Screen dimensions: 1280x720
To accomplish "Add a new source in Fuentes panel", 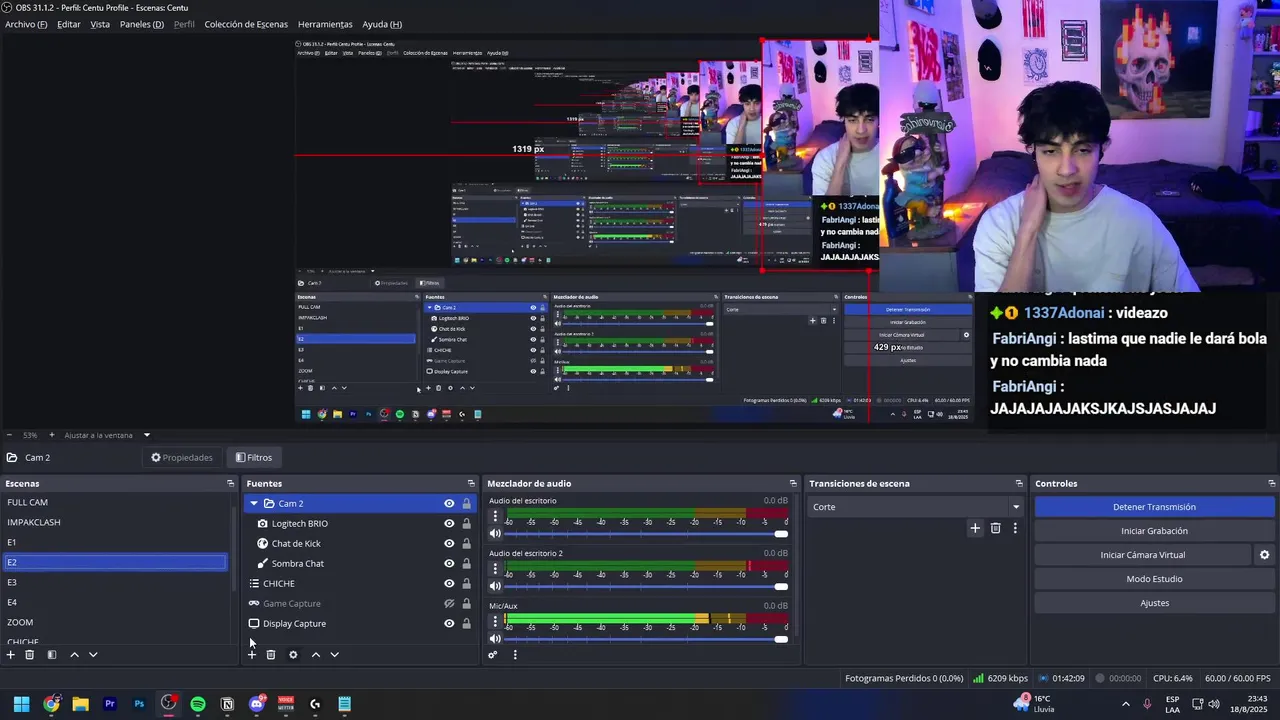I will point(251,655).
